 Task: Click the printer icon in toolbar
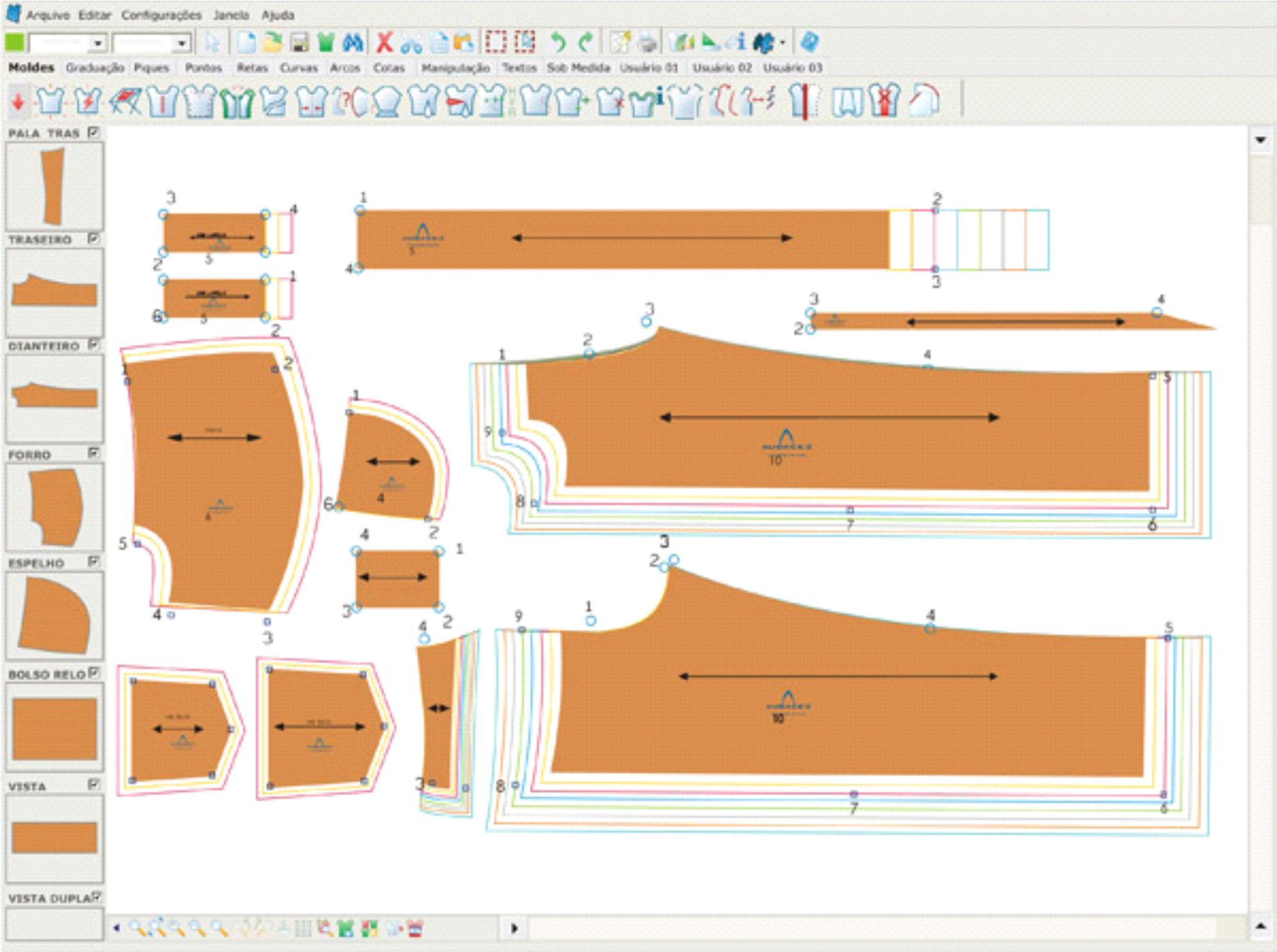(x=648, y=43)
